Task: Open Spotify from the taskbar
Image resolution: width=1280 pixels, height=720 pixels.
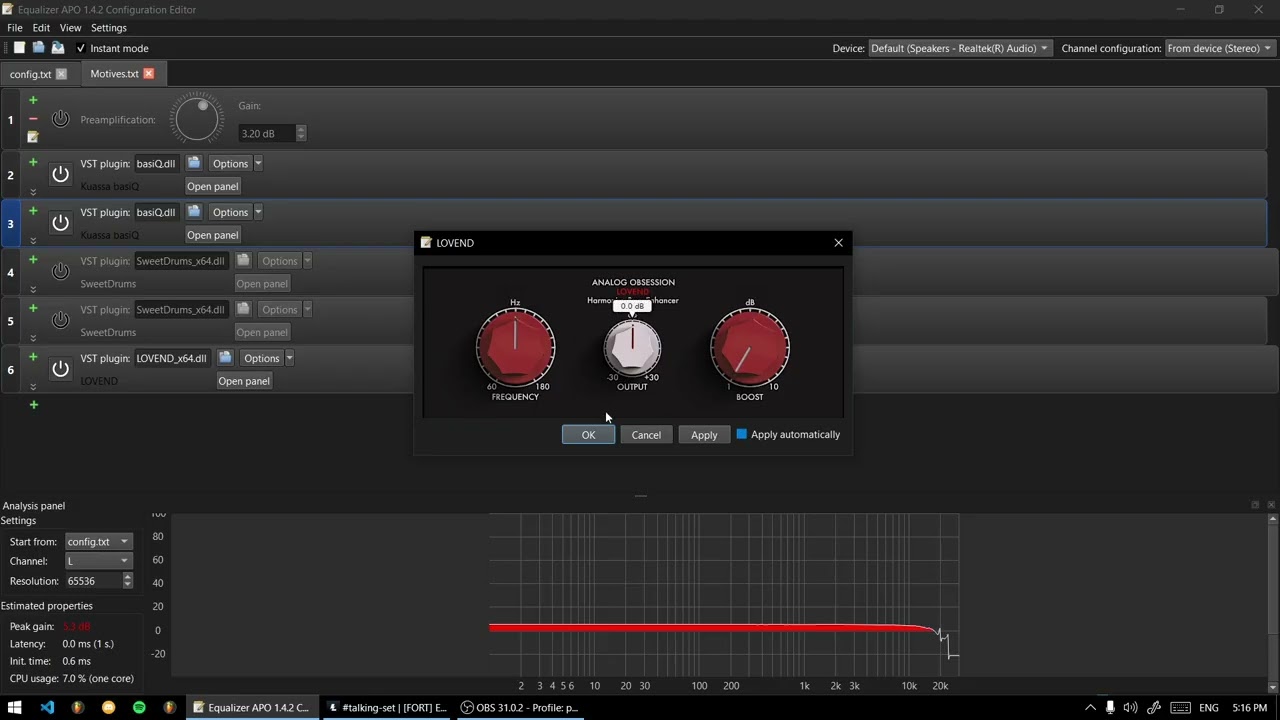Action: coord(139,708)
